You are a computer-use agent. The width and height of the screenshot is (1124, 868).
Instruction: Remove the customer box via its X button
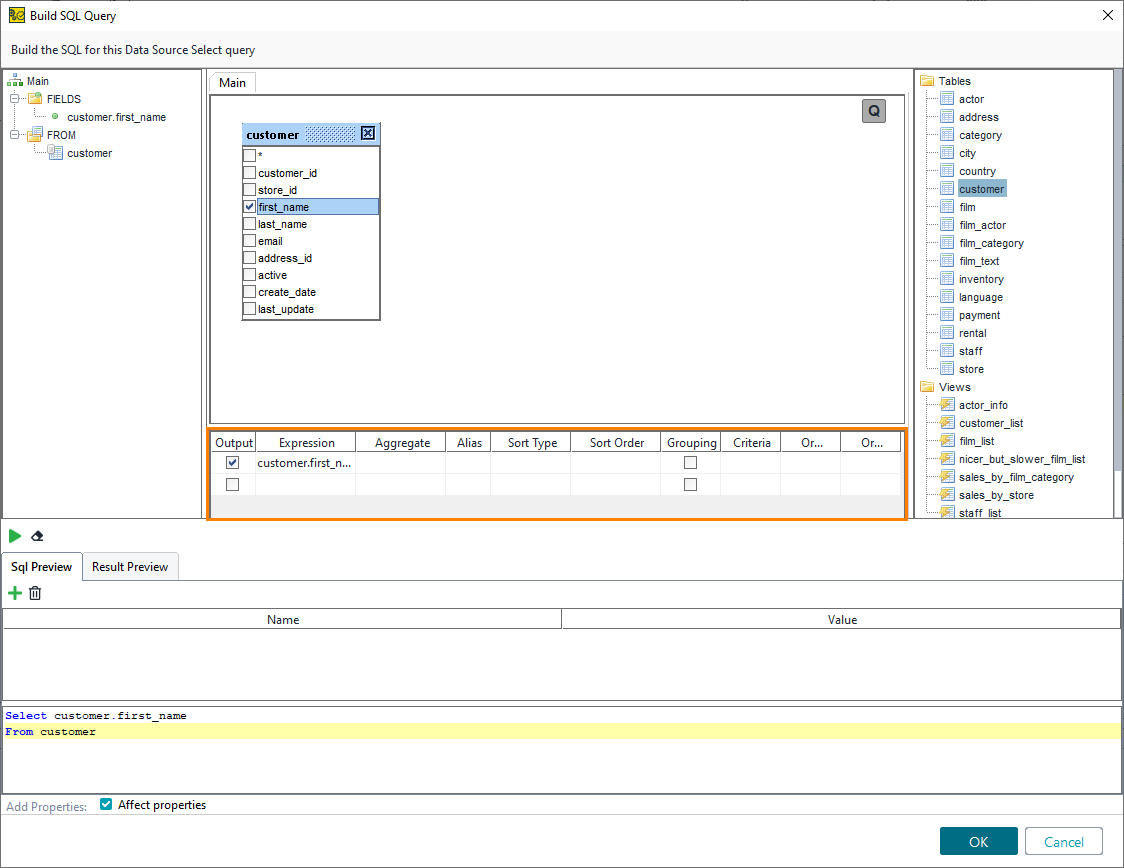(x=369, y=133)
